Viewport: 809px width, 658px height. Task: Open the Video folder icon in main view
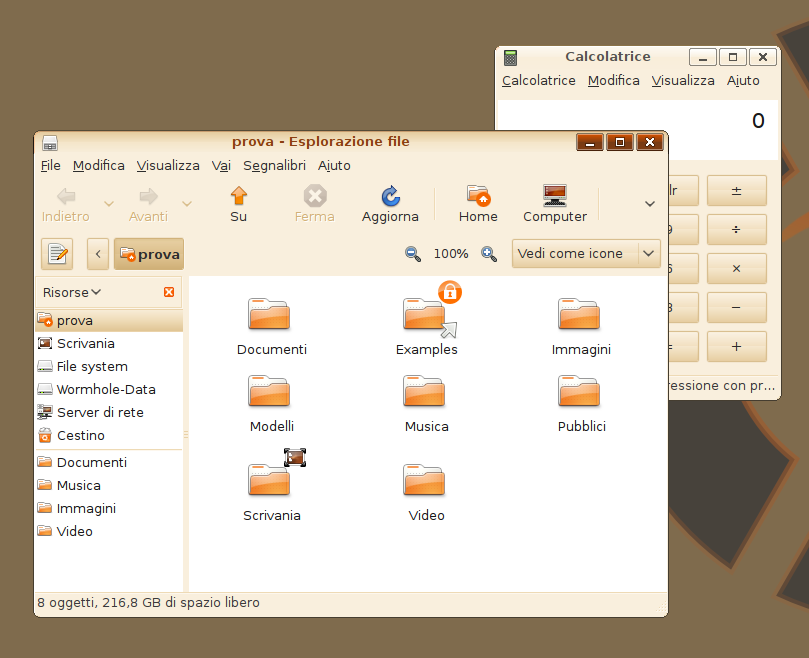(424, 479)
